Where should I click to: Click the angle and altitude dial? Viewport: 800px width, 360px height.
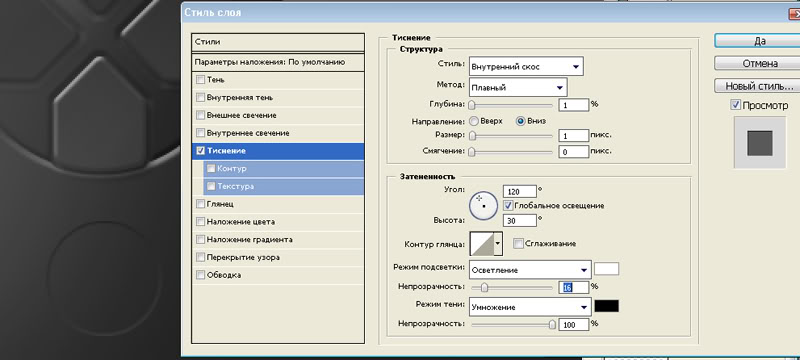point(483,205)
